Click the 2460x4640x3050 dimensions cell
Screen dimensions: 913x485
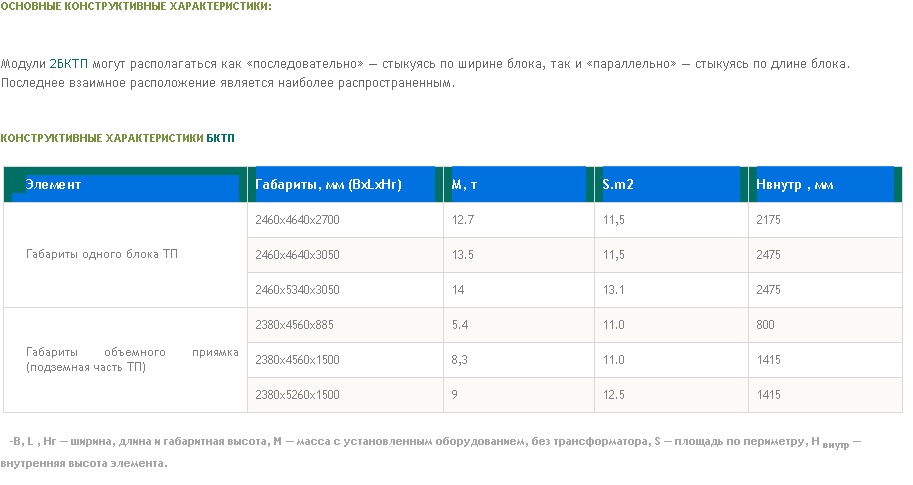pyautogui.click(x=298, y=255)
